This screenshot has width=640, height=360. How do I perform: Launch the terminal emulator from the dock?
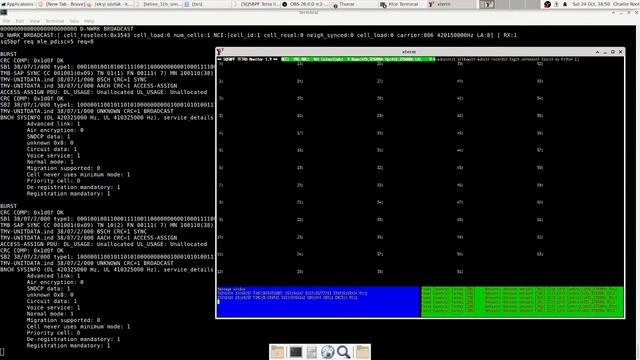pos(296,351)
